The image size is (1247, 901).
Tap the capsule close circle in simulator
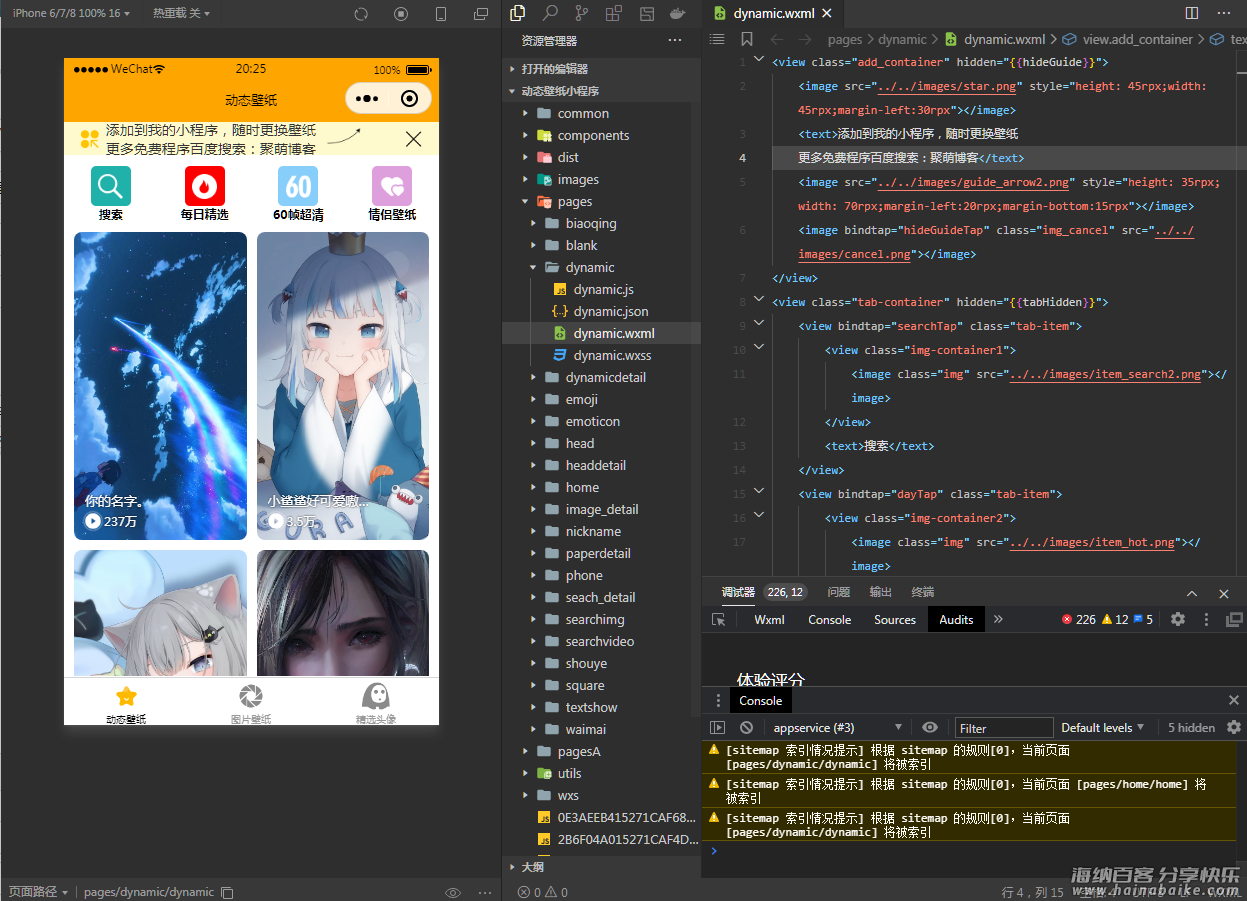pyautogui.click(x=409, y=98)
